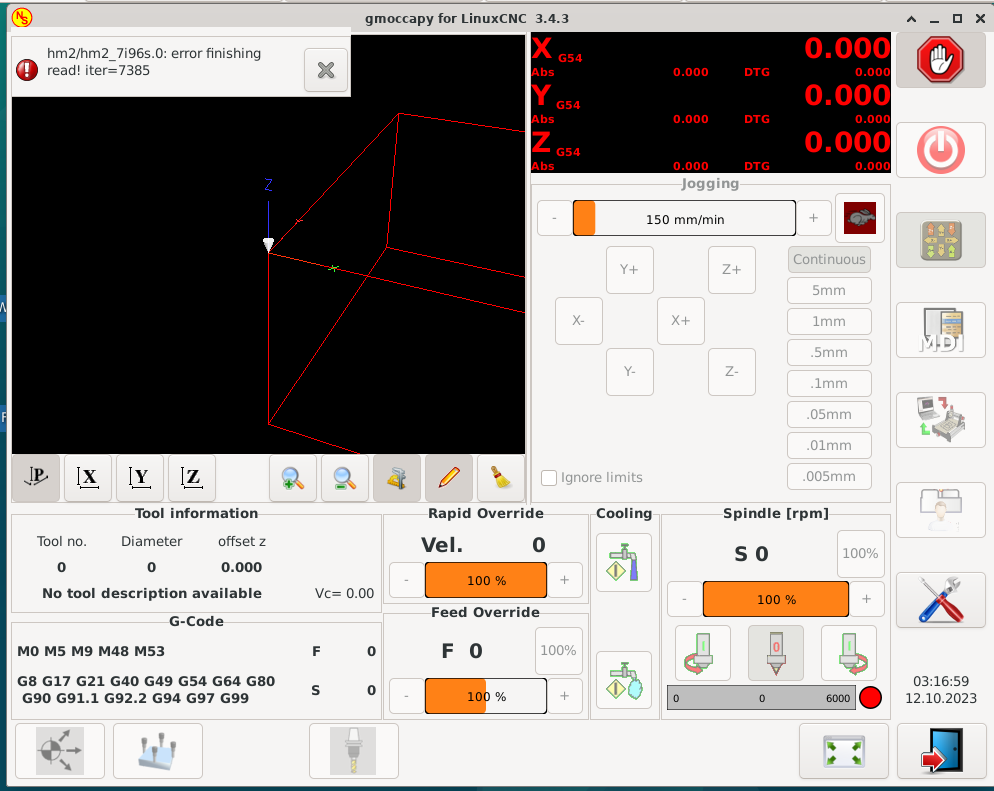The width and height of the screenshot is (994, 791).
Task: Switch preview to X view
Action: point(88,478)
